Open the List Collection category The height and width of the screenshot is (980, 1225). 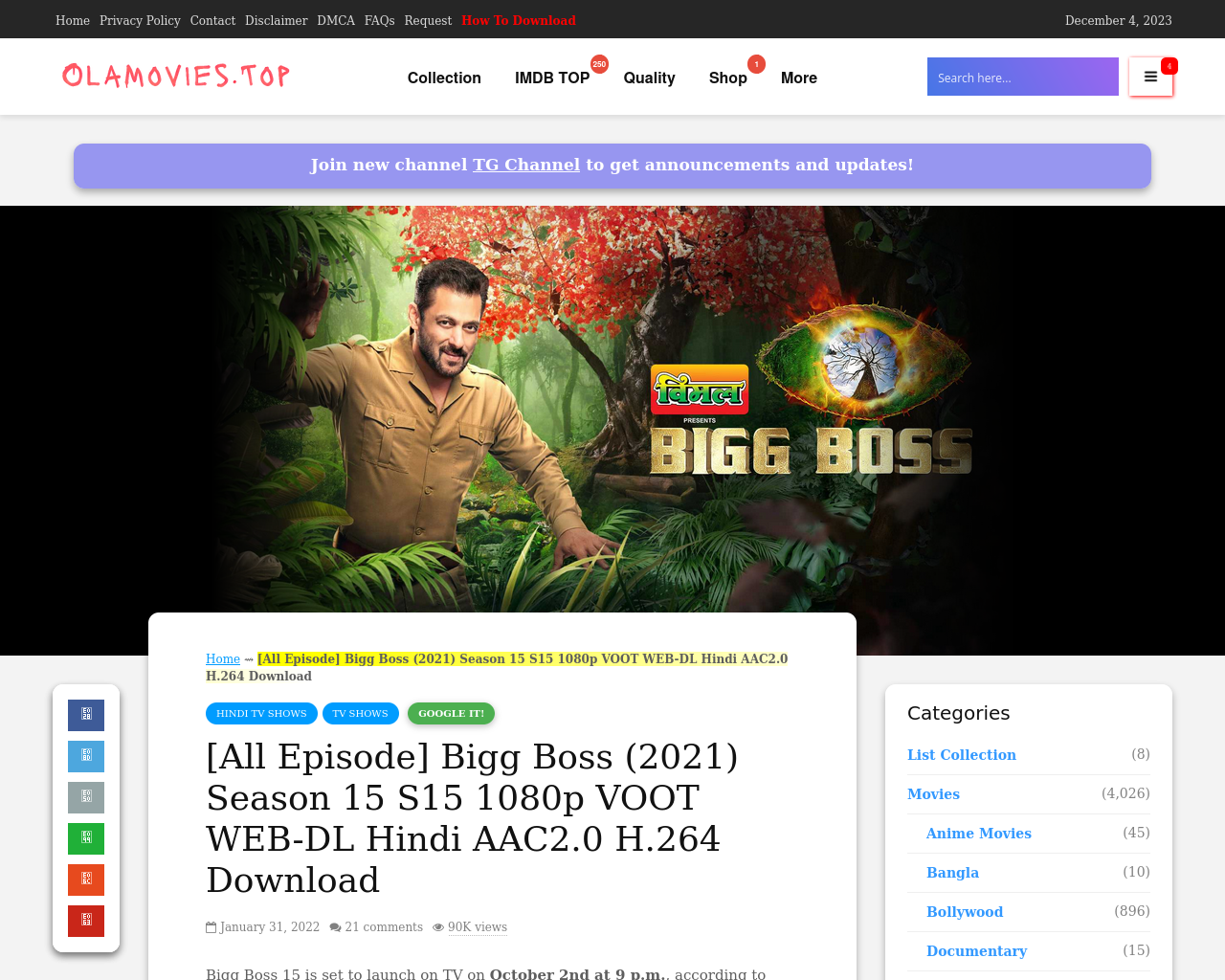click(962, 755)
